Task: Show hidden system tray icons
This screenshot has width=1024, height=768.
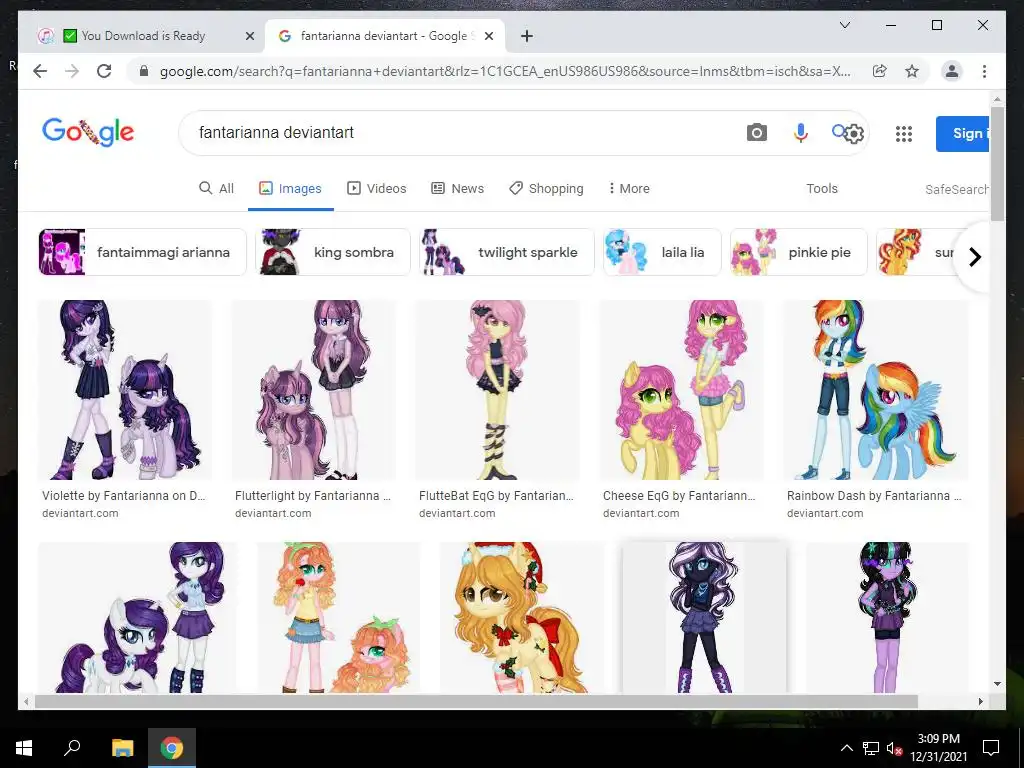Action: click(x=846, y=748)
